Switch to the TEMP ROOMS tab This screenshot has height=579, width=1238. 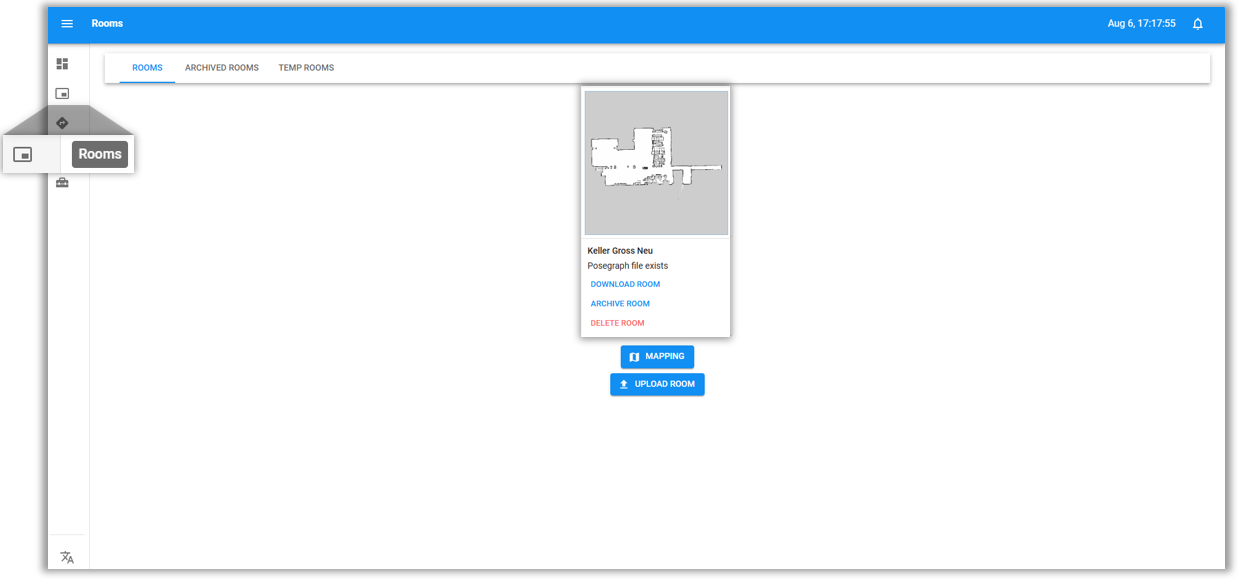click(x=306, y=68)
